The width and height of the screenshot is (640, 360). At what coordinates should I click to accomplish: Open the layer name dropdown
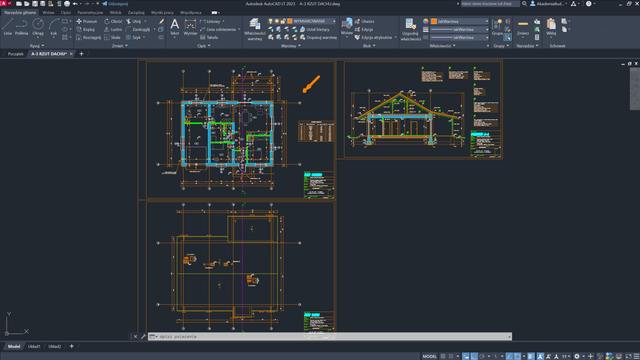pyautogui.click(x=334, y=21)
